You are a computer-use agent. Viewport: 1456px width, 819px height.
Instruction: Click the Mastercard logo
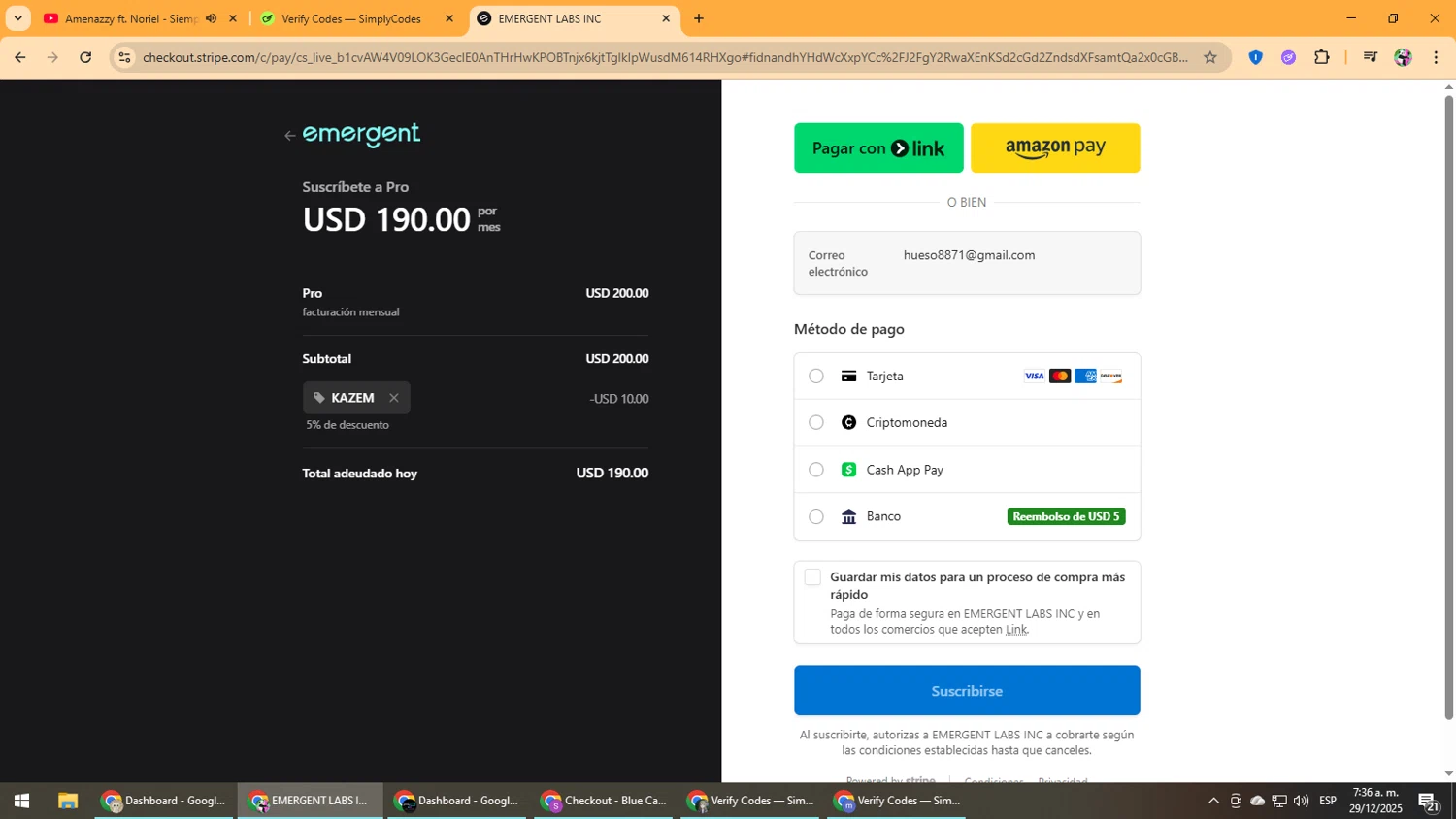coord(1060,377)
